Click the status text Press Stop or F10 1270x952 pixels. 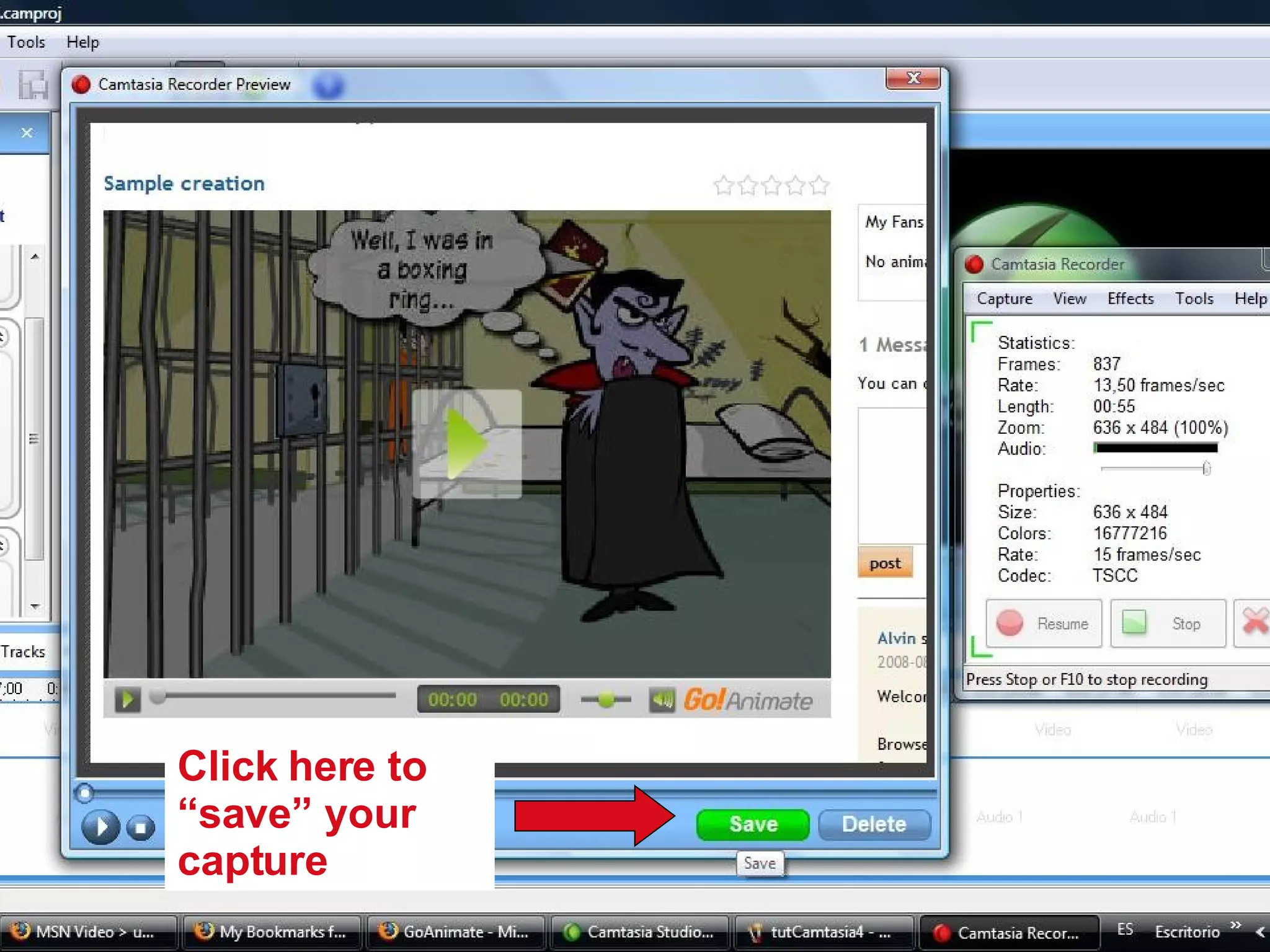click(1087, 680)
